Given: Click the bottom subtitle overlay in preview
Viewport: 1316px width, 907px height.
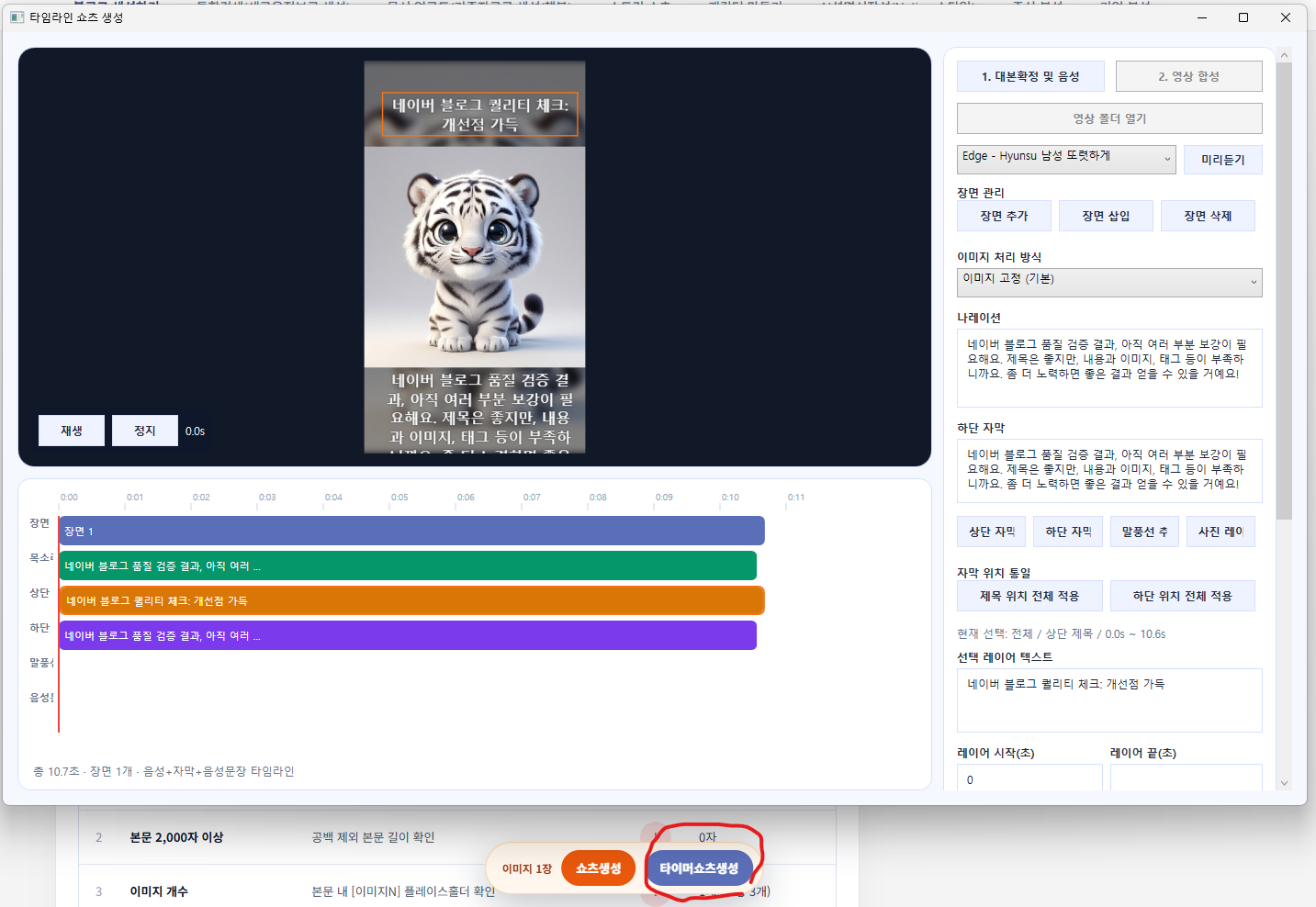Looking at the screenshot, I should [480, 411].
